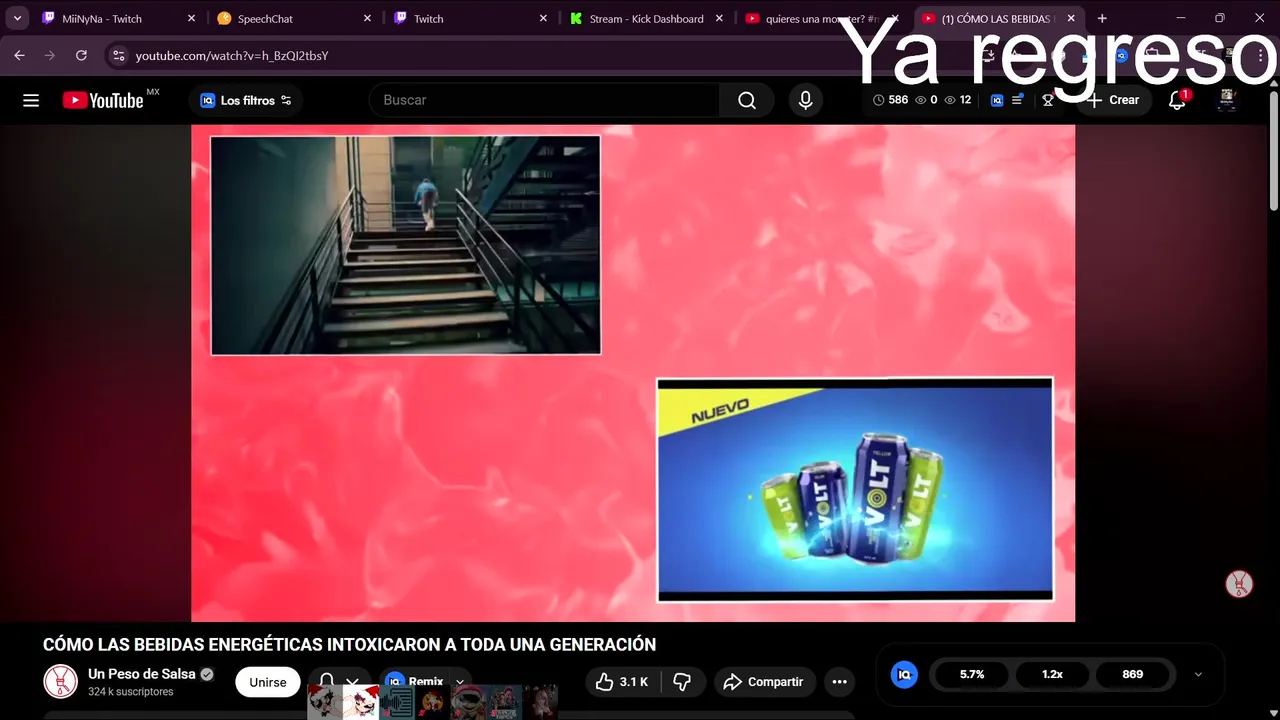Screen dimensions: 1280x720
Task: Close the MiiNyNa - Twitch tab
Action: coord(191,18)
